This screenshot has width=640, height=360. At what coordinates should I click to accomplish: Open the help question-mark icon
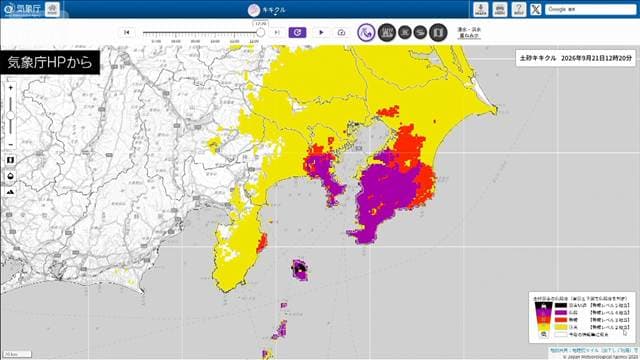(x=518, y=9)
